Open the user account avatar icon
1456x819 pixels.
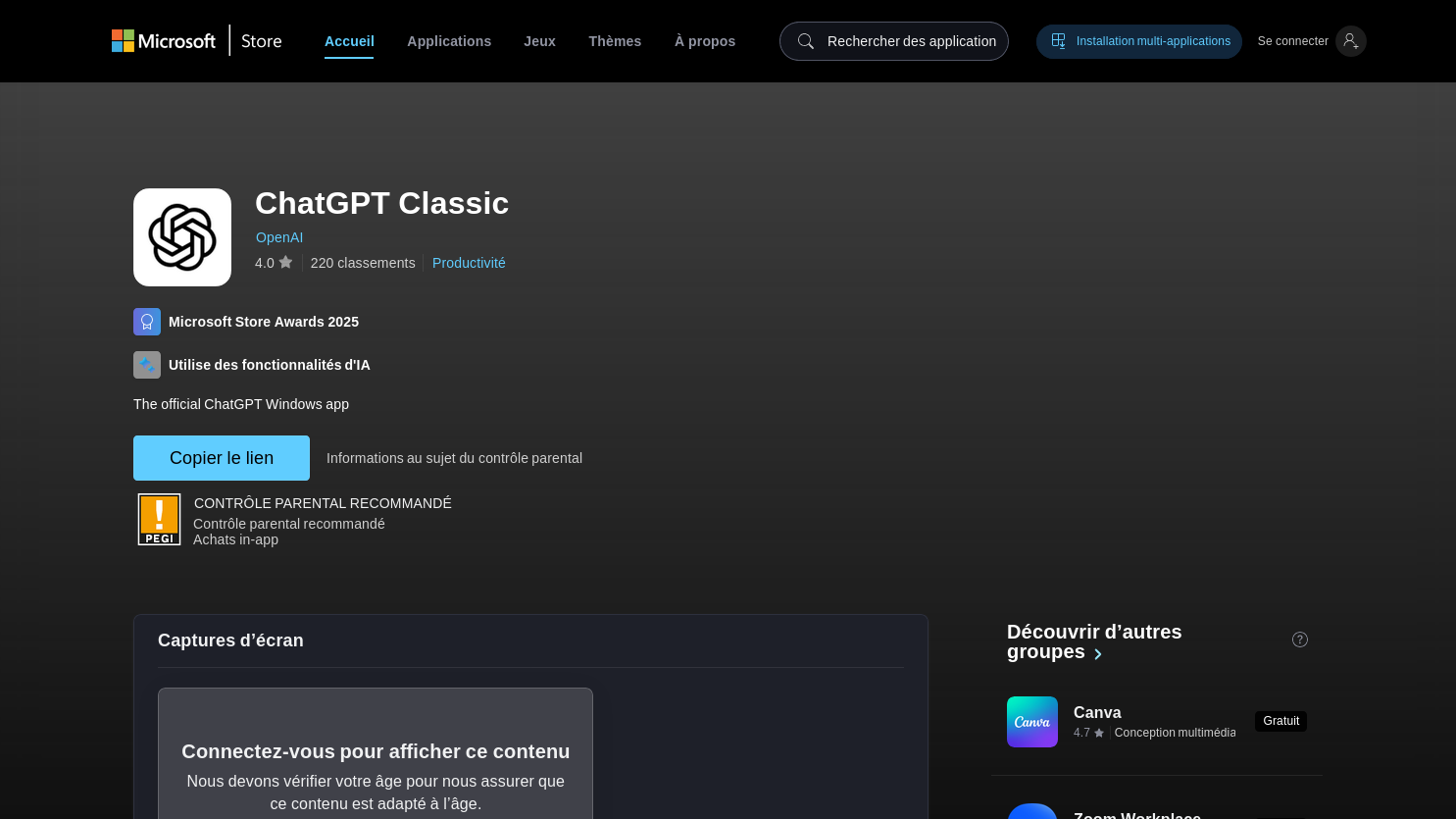click(x=1351, y=41)
